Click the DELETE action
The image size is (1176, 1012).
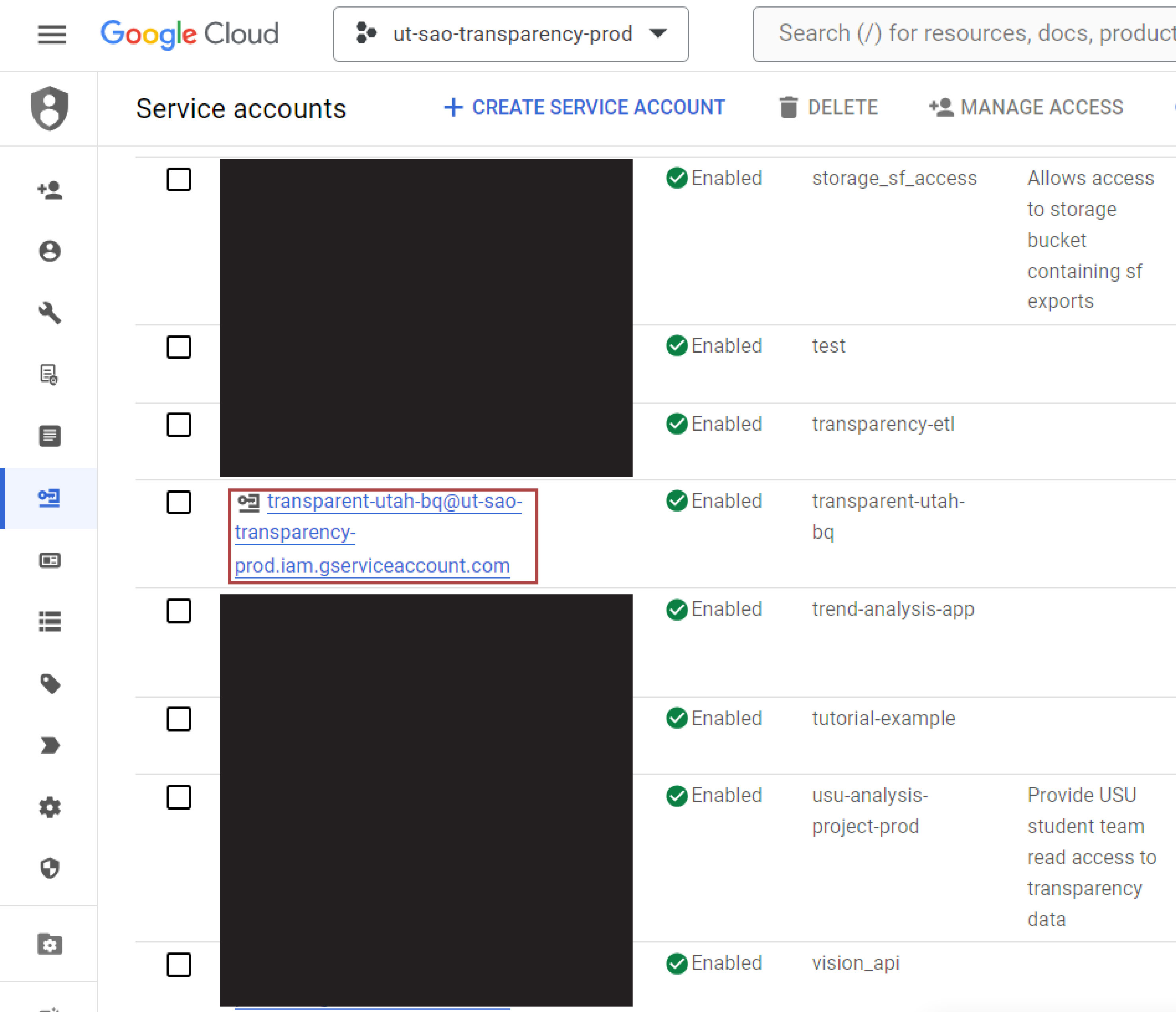(x=829, y=107)
